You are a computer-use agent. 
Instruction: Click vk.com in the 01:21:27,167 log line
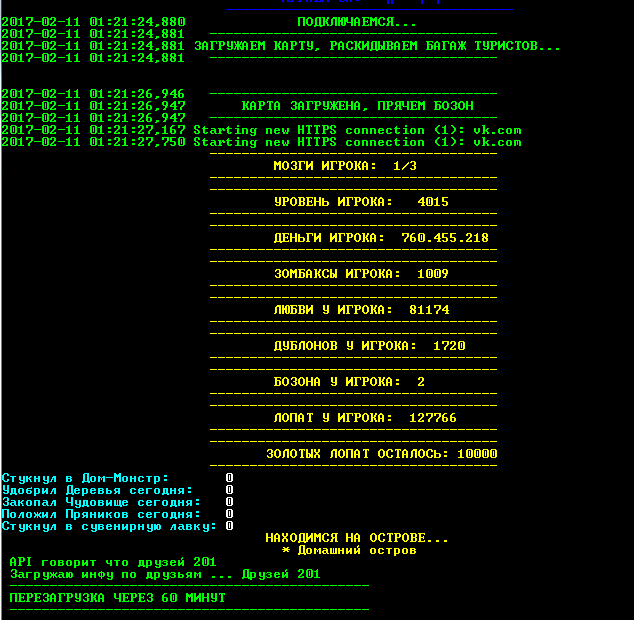pos(497,130)
